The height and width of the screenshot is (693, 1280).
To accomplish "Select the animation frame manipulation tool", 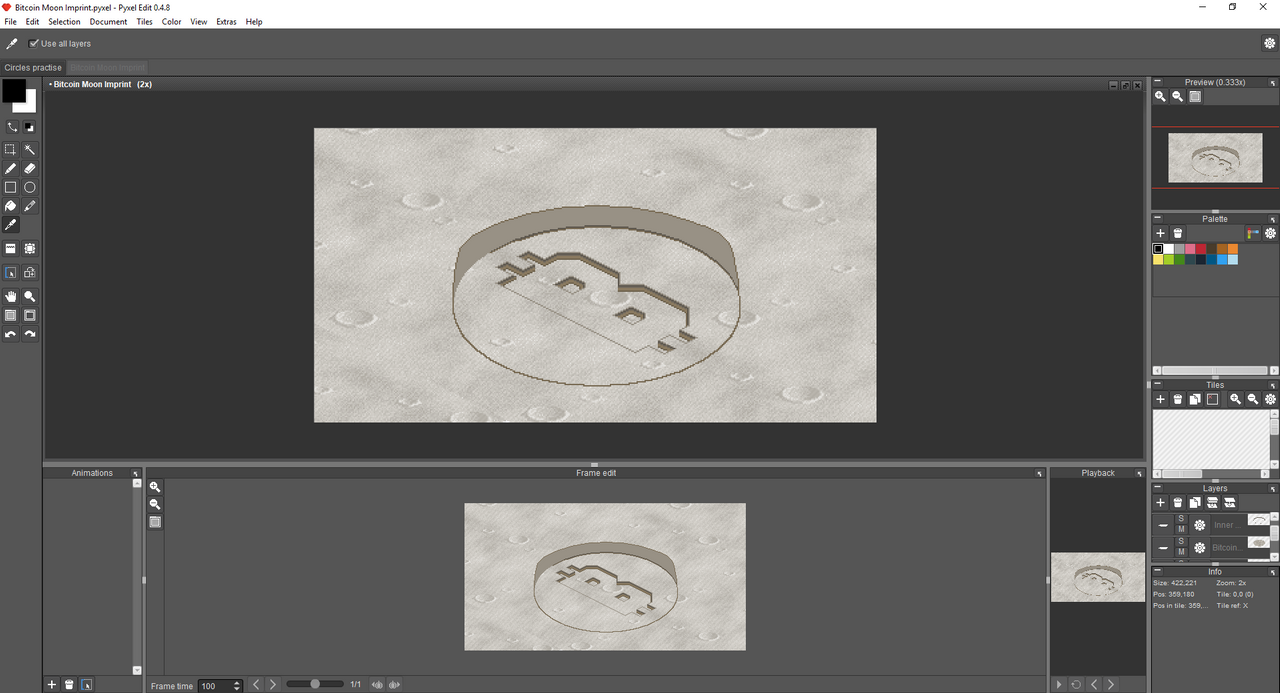I will (x=11, y=272).
